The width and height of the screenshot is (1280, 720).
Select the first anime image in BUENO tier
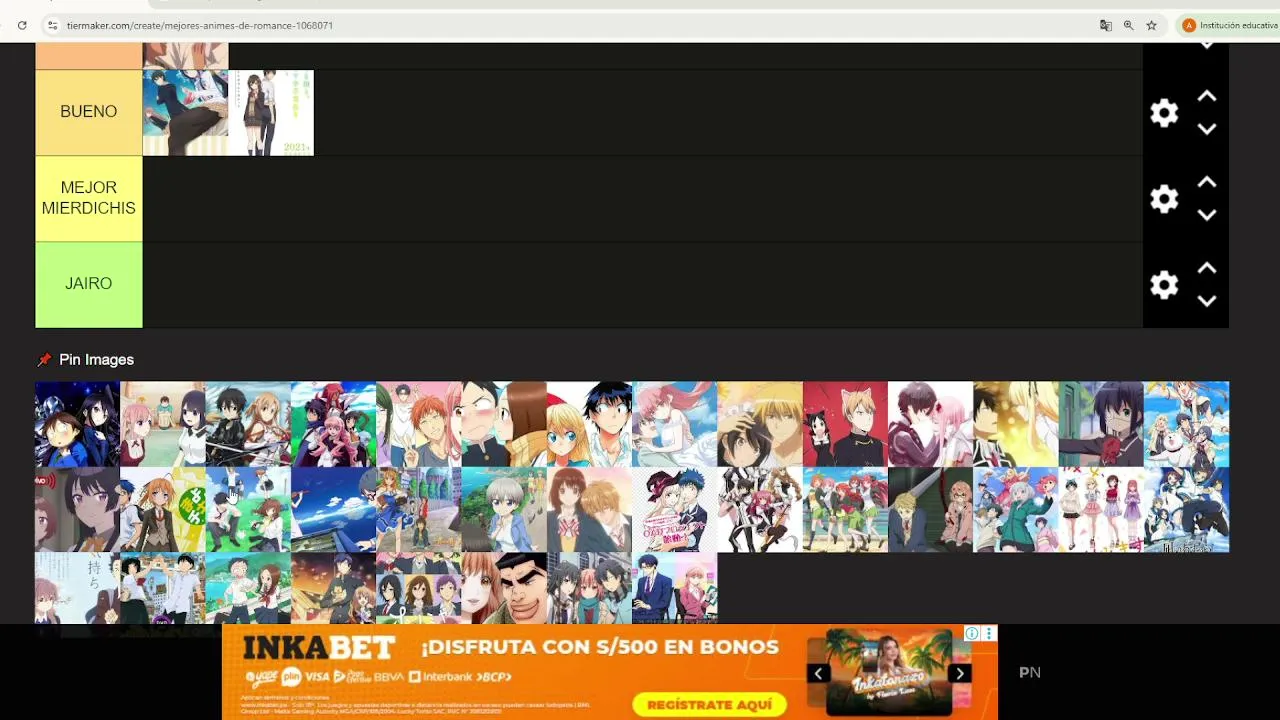click(186, 113)
